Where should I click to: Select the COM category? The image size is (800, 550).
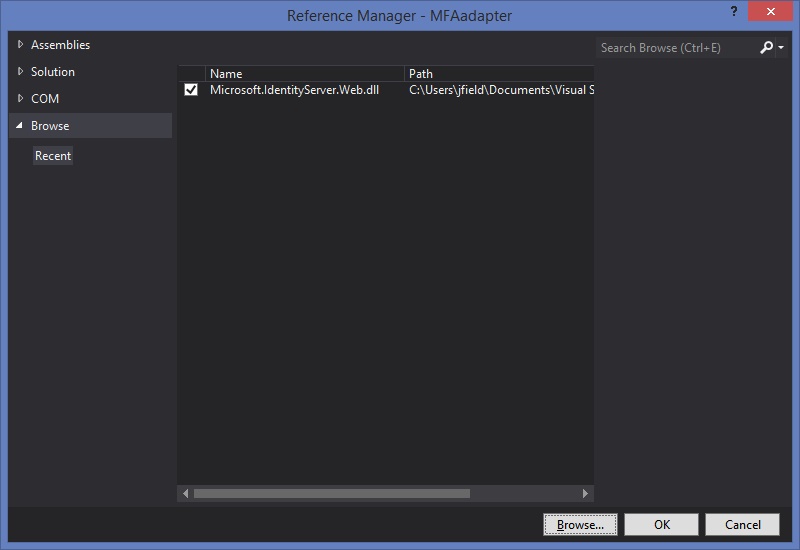pos(45,99)
